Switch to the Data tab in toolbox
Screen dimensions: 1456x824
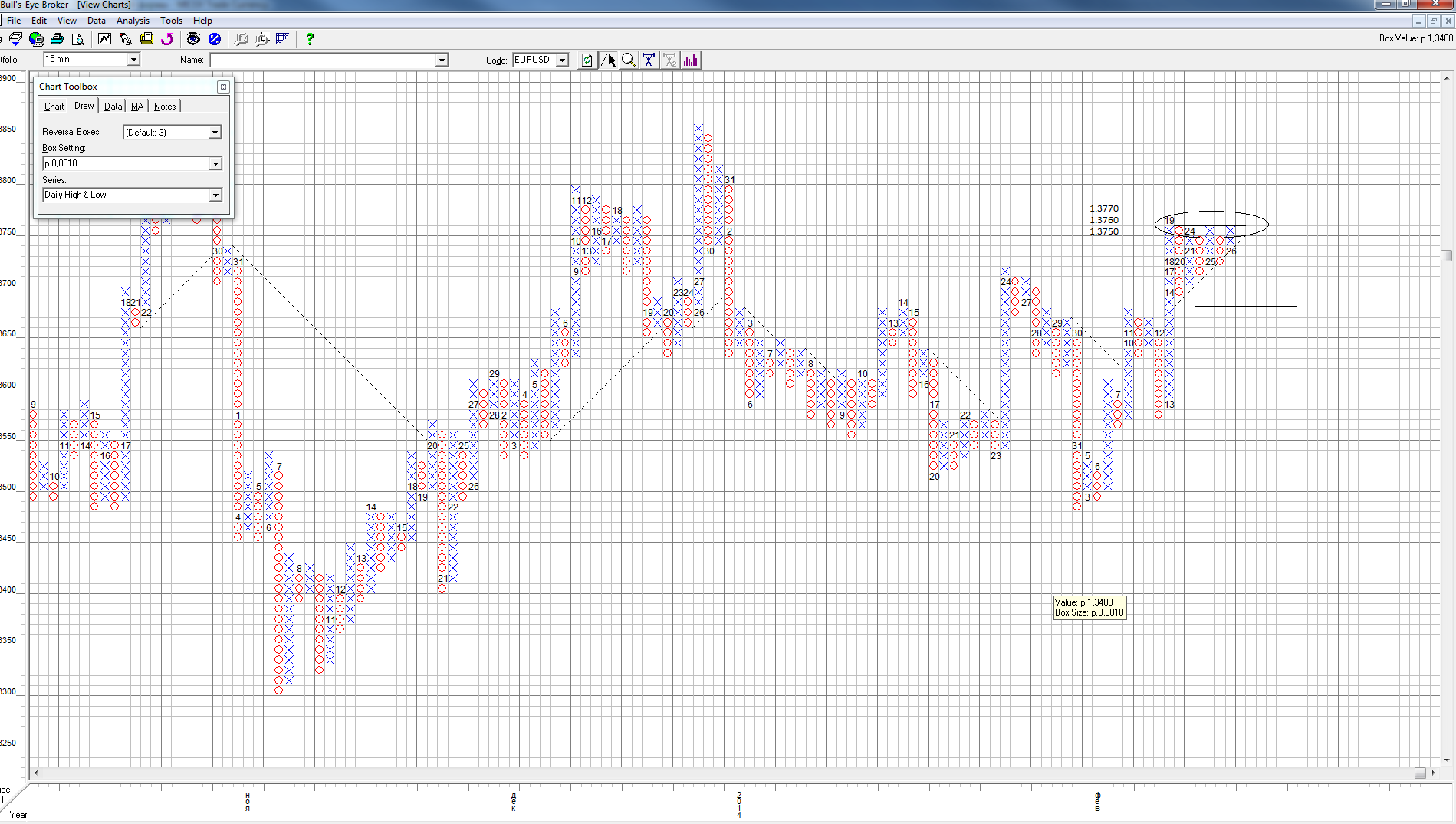point(113,107)
